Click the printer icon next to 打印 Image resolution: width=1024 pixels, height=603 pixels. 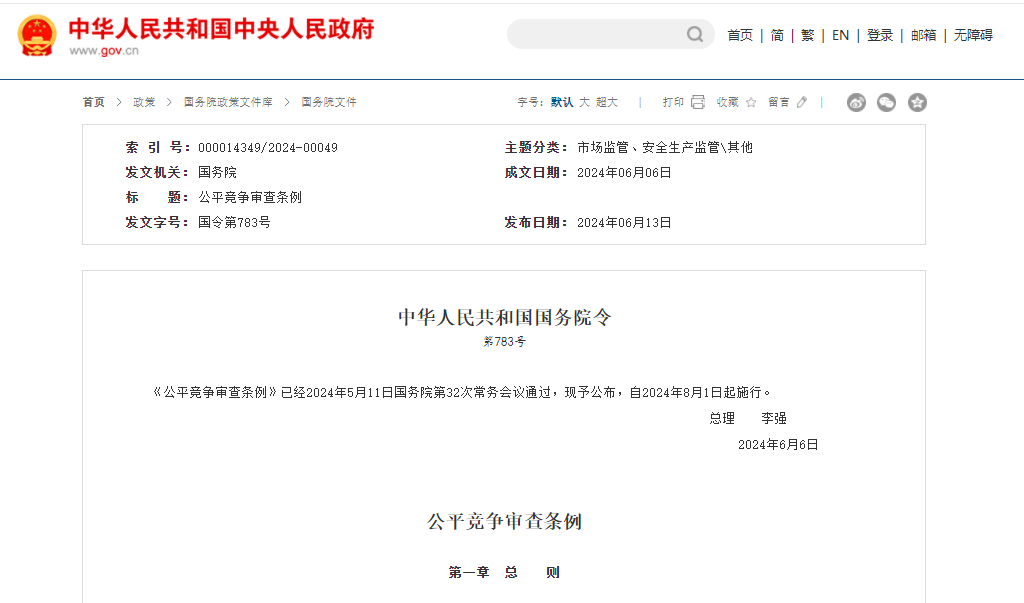pyautogui.click(x=698, y=102)
